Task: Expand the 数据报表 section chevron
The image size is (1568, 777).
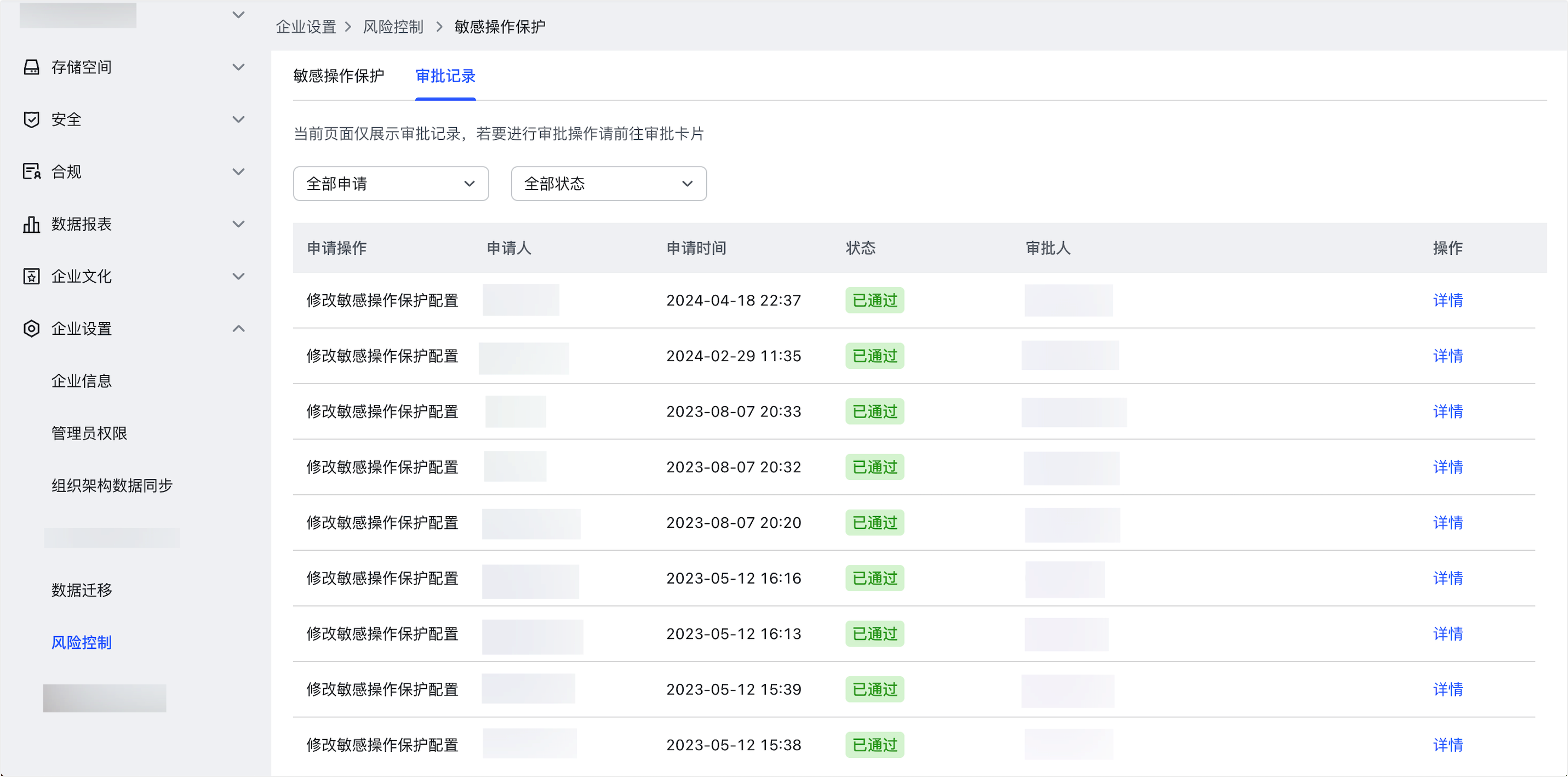Action: (239, 224)
